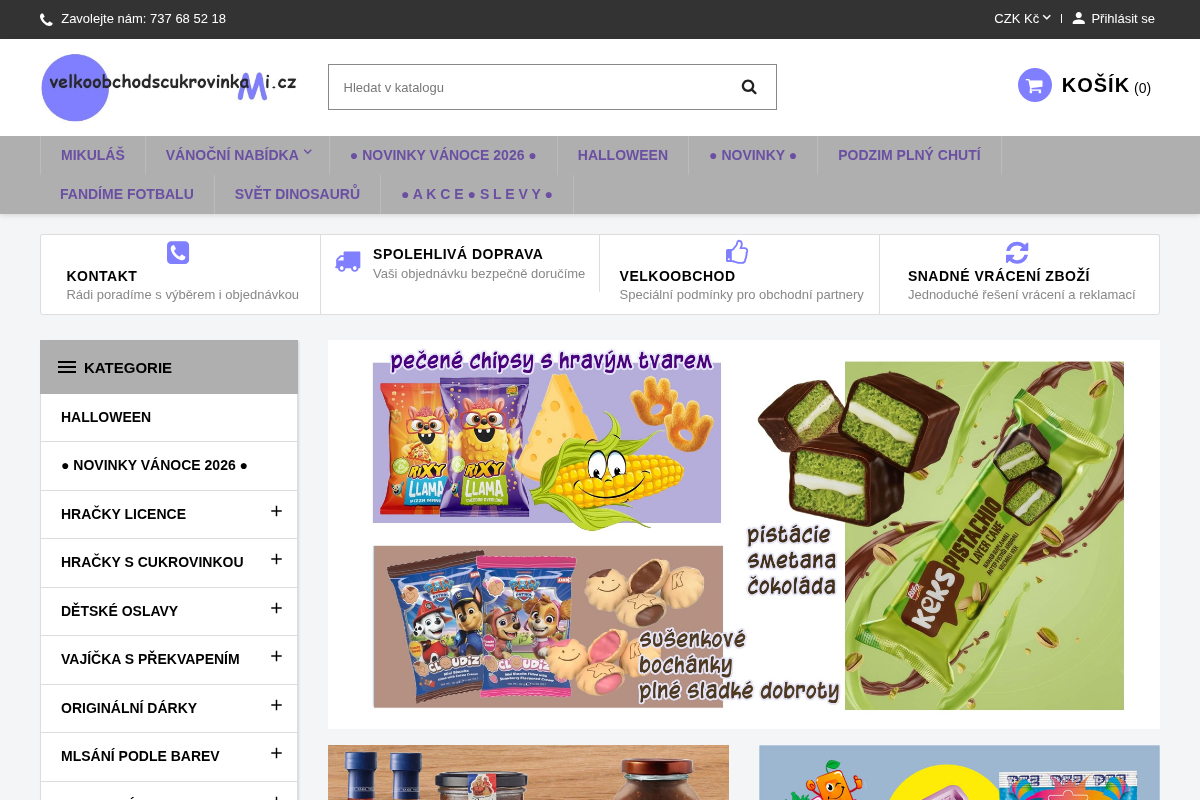Open Vajíčka s překvapením sidebar link
1200x800 pixels.
(150, 659)
